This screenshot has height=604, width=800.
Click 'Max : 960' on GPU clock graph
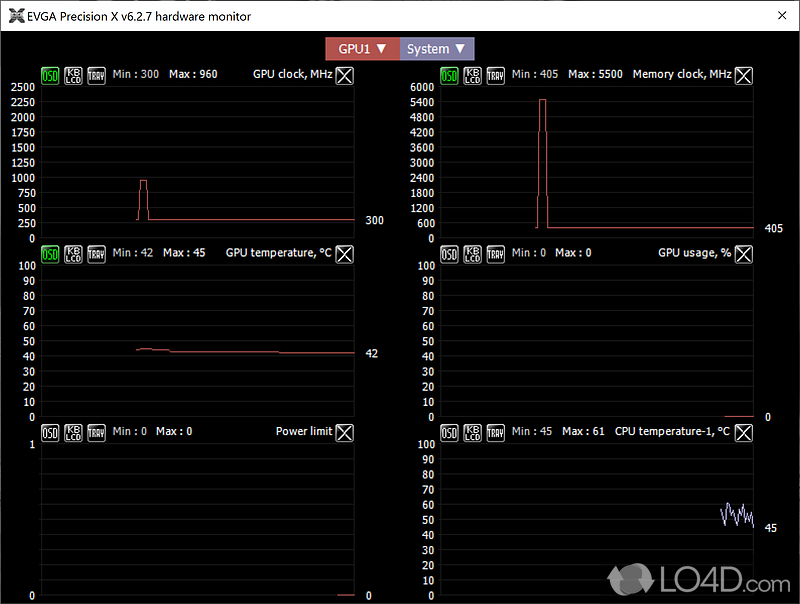point(193,74)
